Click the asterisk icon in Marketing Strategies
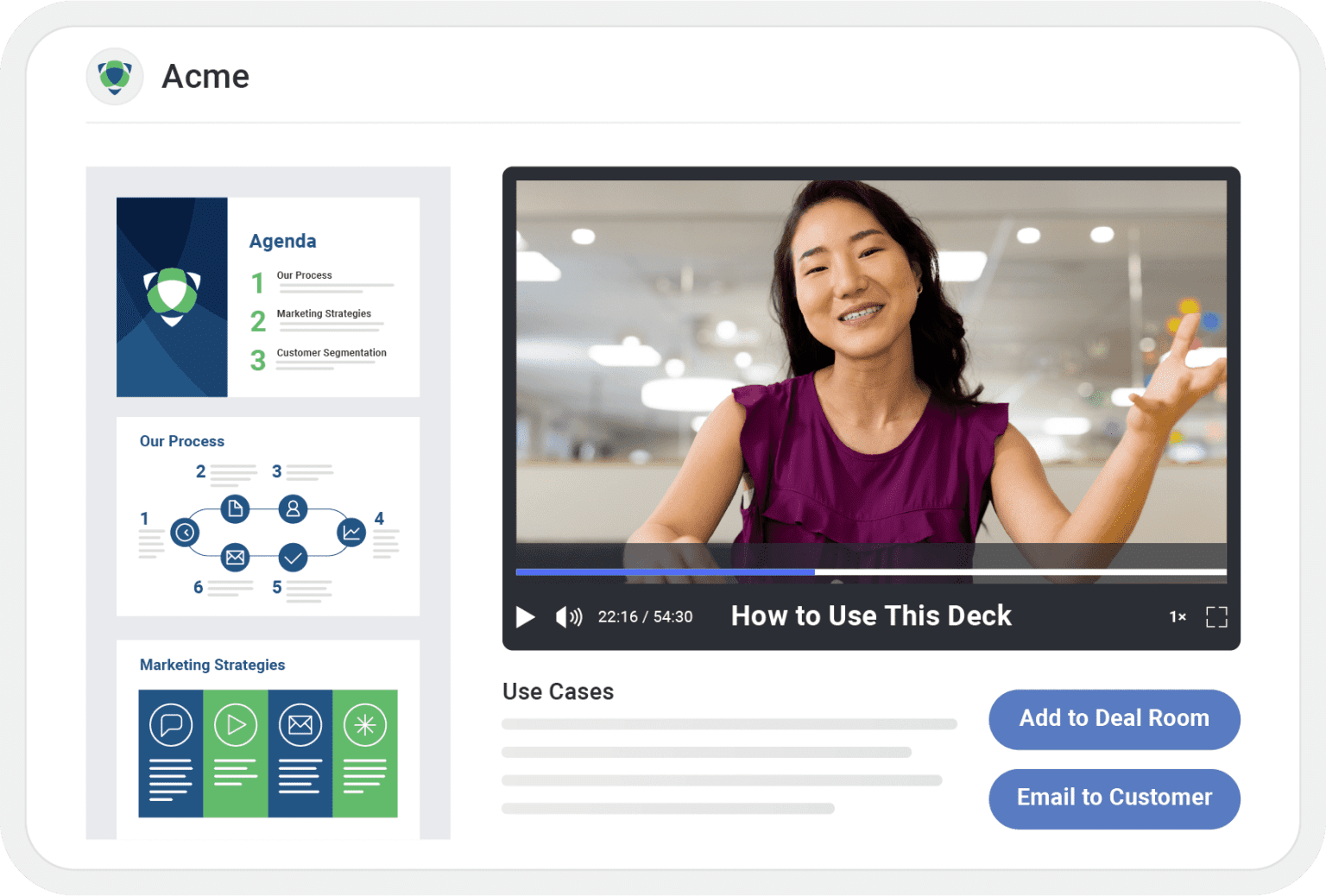 click(x=365, y=725)
